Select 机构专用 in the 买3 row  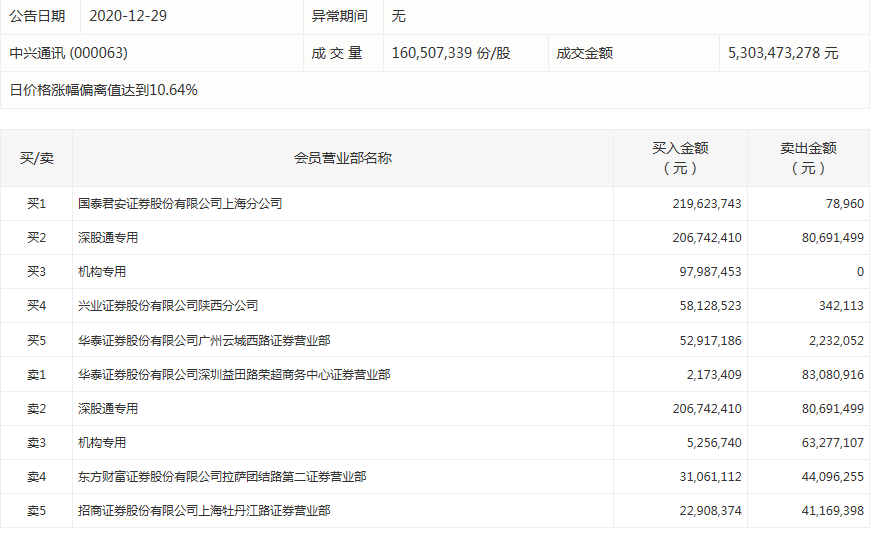coord(102,271)
